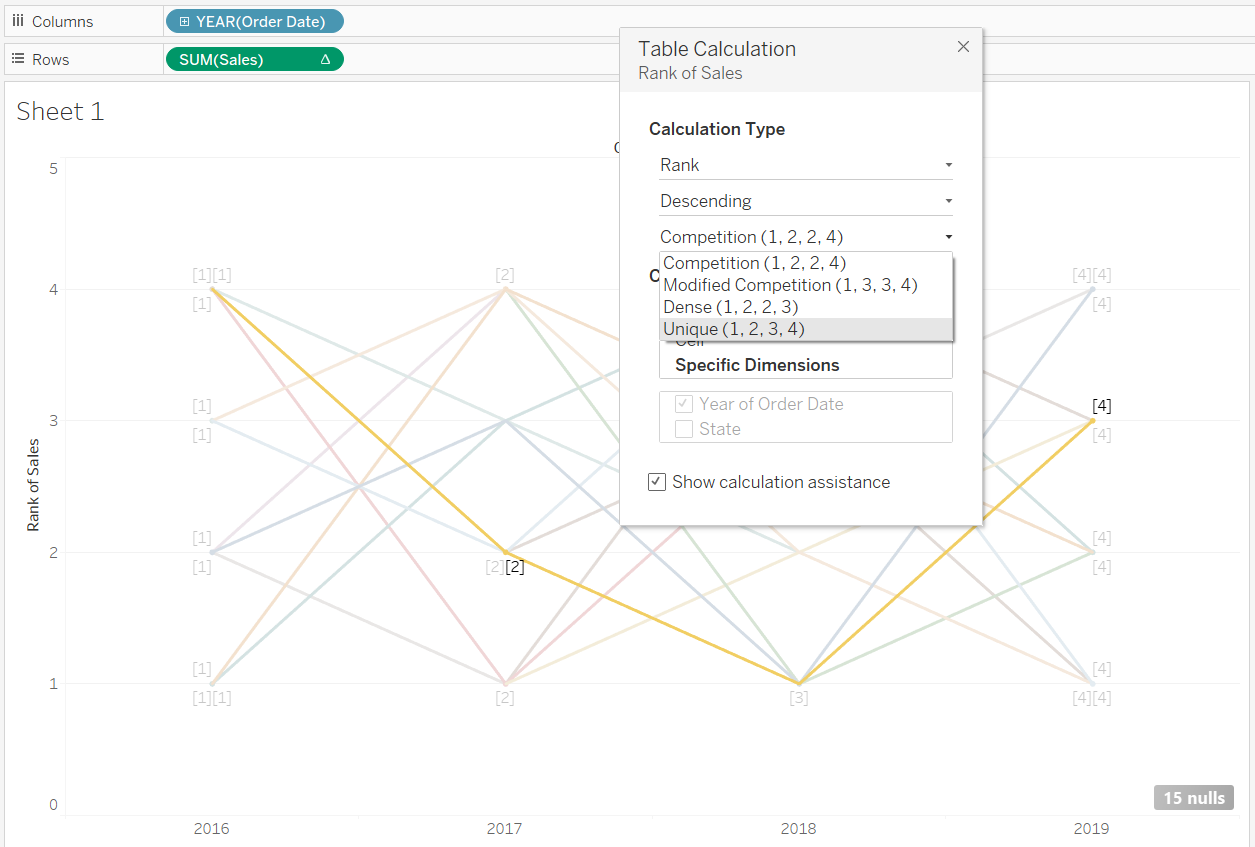Choose Dense (1, 2, 2, 3) option
The width and height of the screenshot is (1255, 847).
tap(806, 307)
